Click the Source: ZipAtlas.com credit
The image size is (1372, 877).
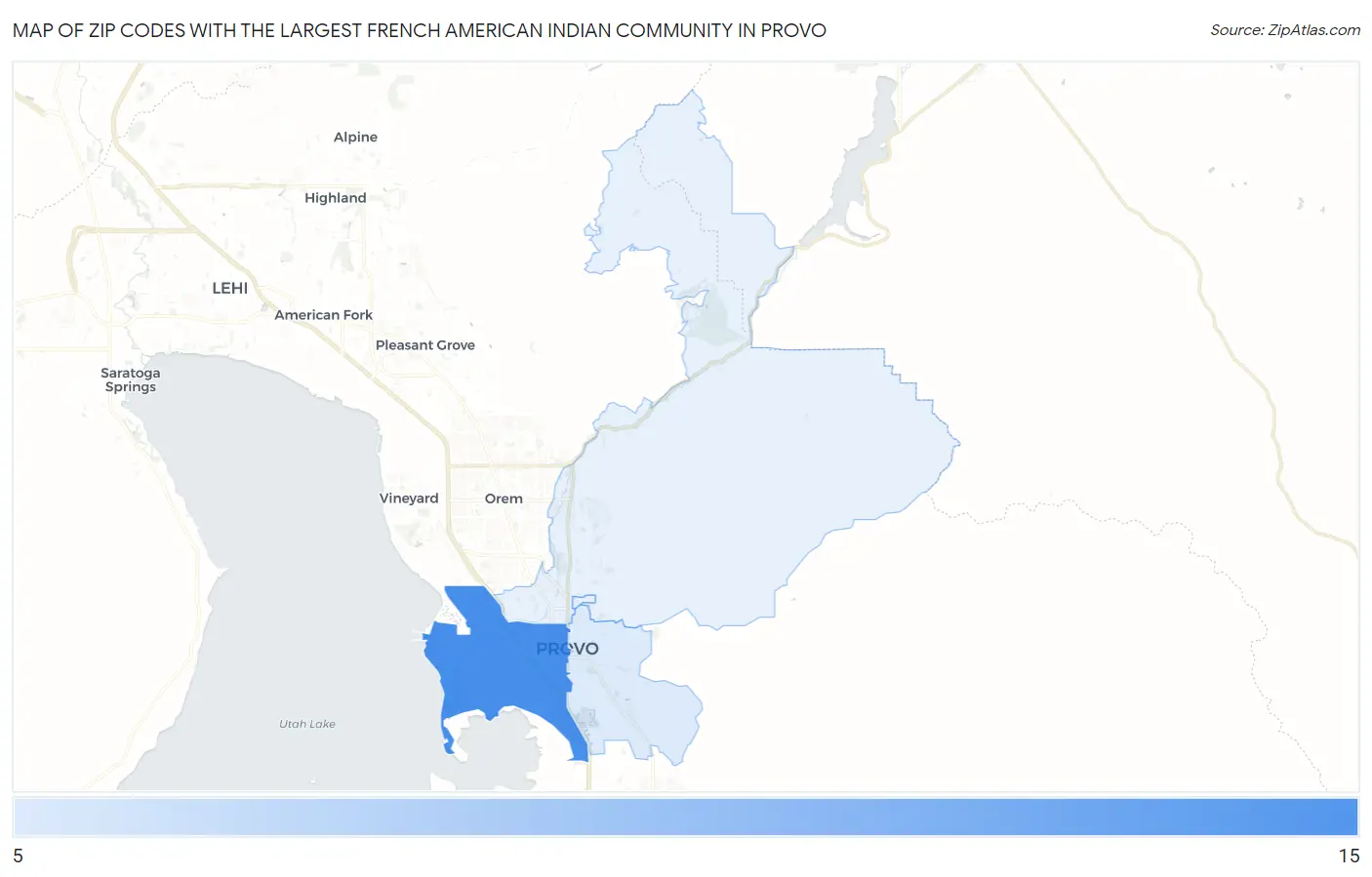click(x=1285, y=30)
